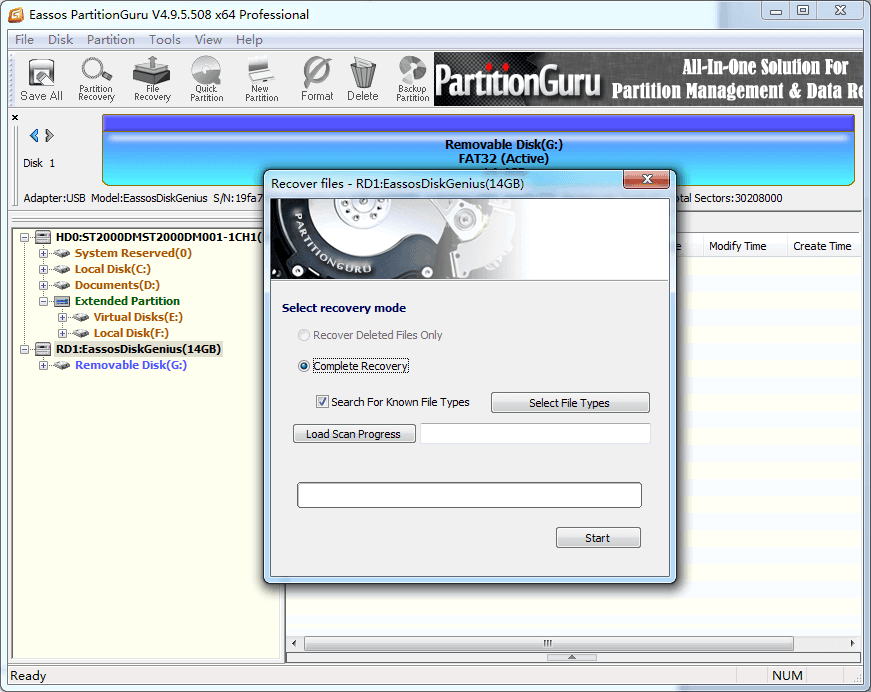Open the File menu
Screen dimensions: 871x692
coord(24,39)
